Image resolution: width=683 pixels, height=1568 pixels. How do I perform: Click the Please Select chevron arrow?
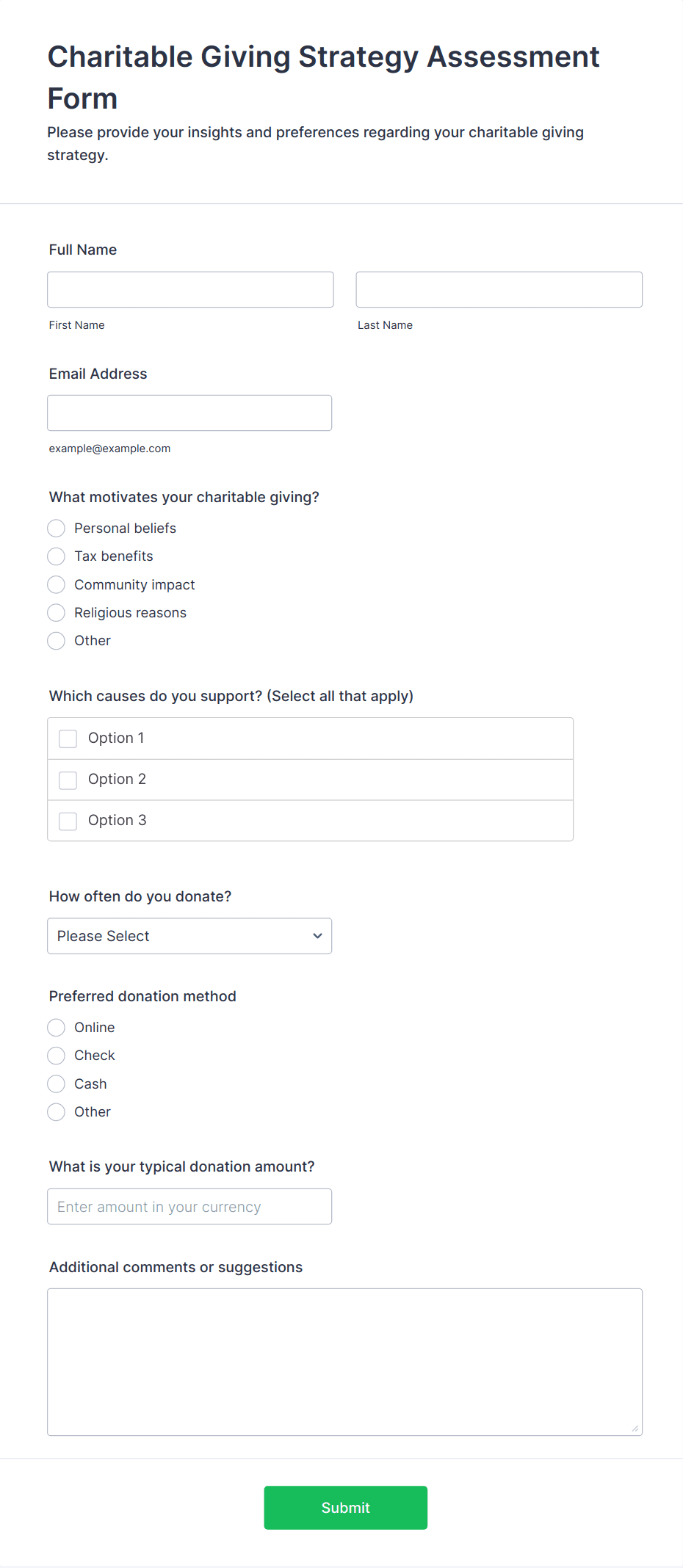pos(317,936)
